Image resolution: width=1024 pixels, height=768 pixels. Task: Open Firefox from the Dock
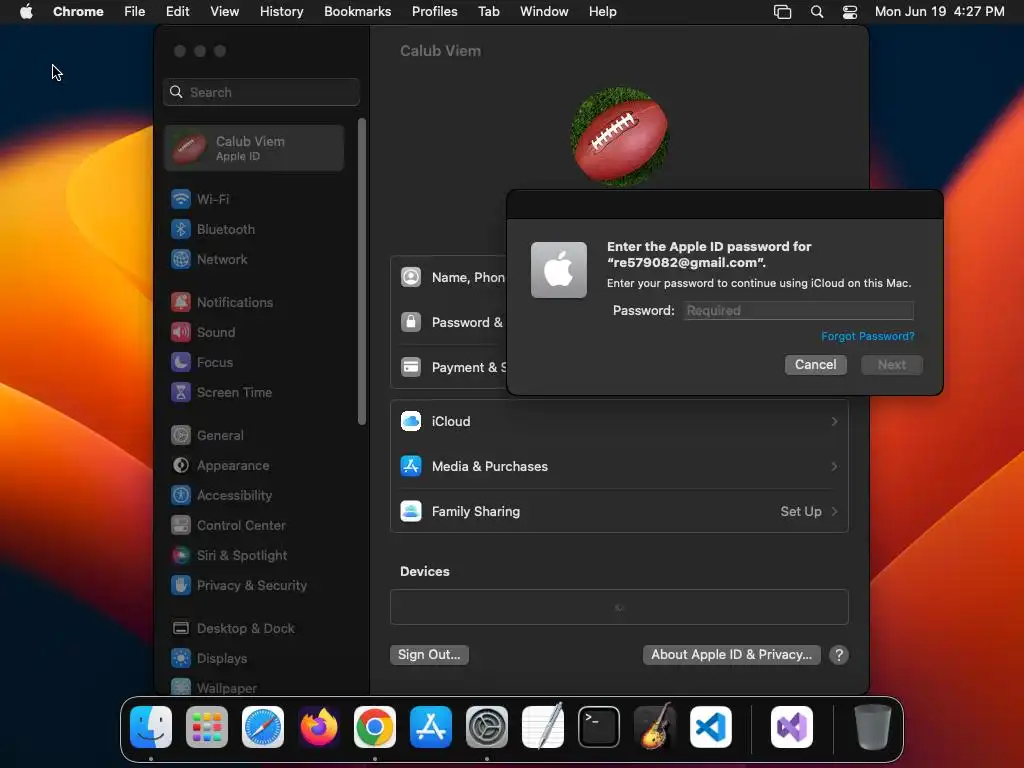coord(319,727)
